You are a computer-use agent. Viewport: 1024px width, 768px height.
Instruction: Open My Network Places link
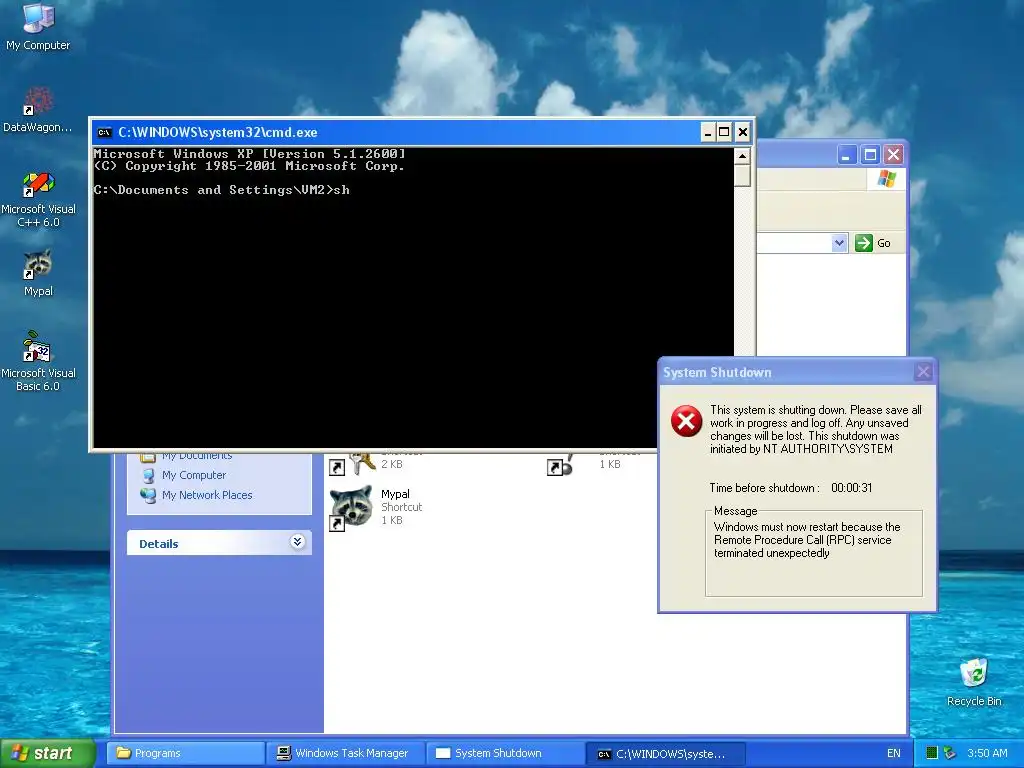point(207,495)
